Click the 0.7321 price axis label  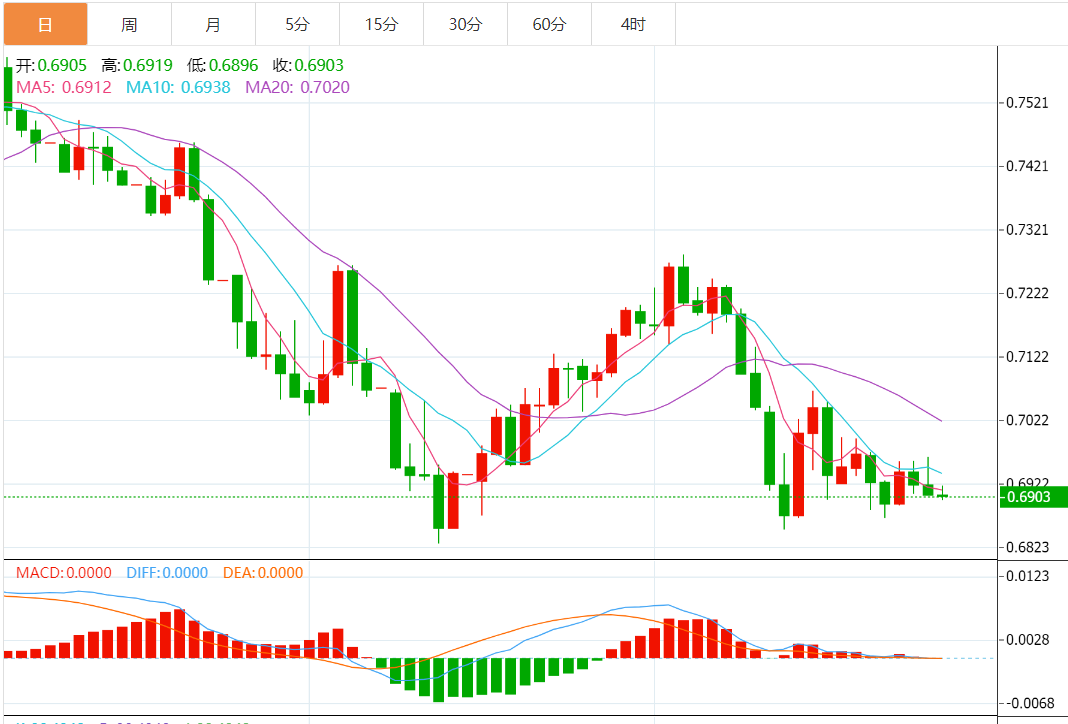click(1028, 230)
